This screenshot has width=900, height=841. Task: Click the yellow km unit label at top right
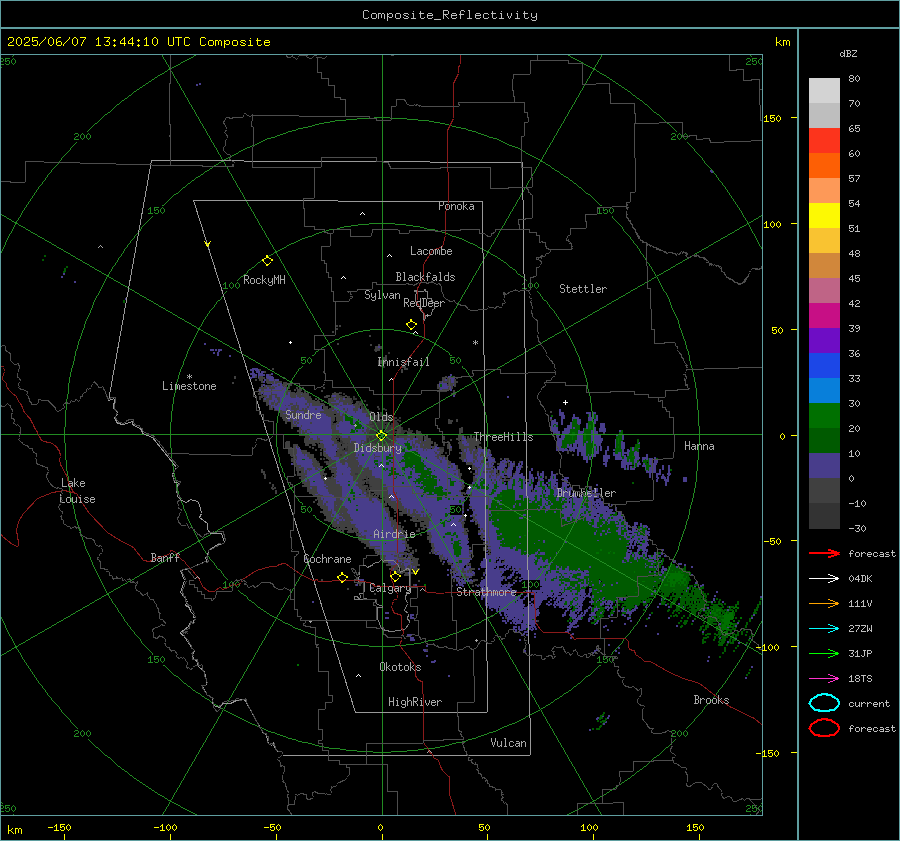pos(782,42)
